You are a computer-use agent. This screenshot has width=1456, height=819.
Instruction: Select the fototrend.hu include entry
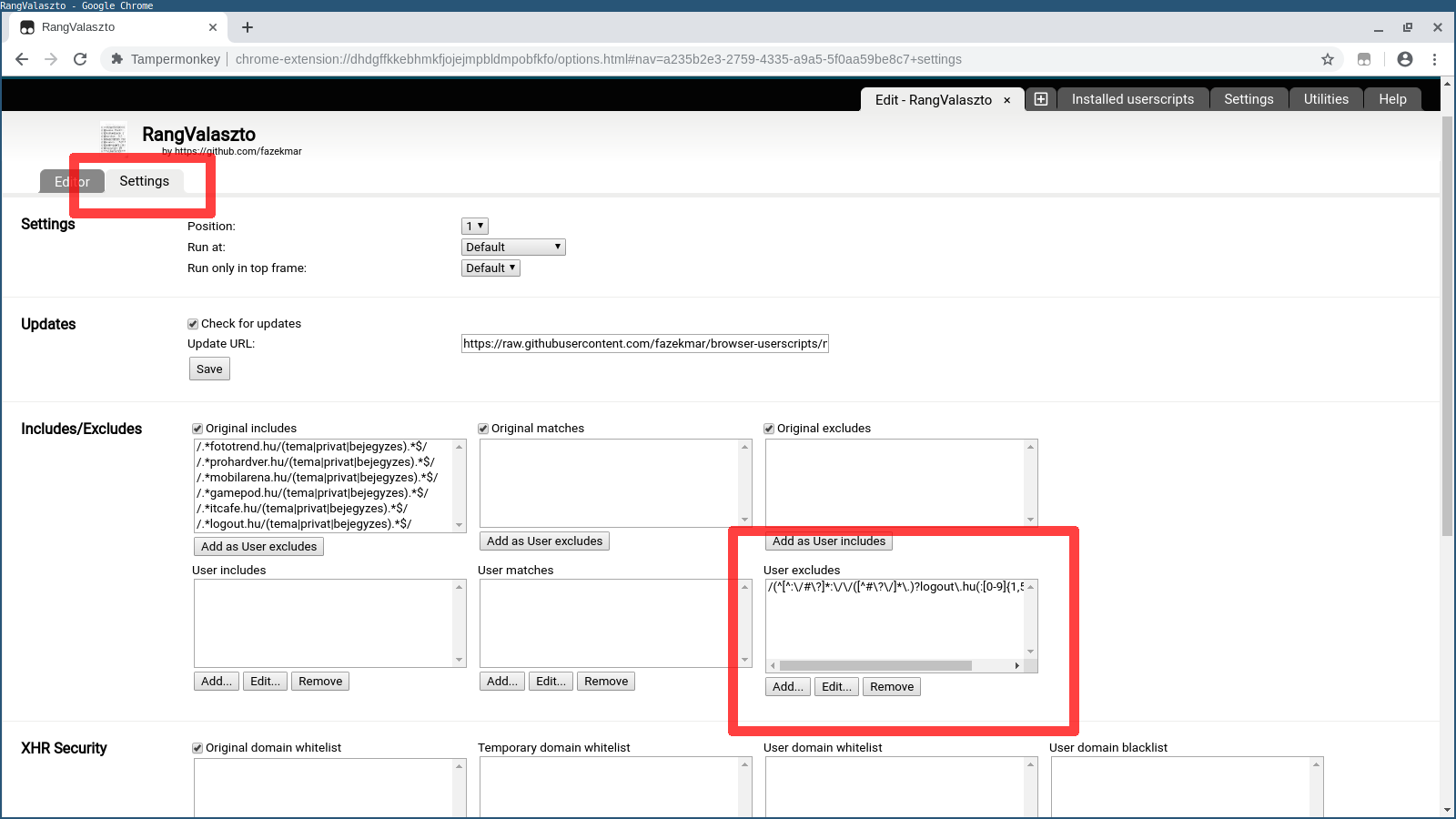tap(323, 447)
